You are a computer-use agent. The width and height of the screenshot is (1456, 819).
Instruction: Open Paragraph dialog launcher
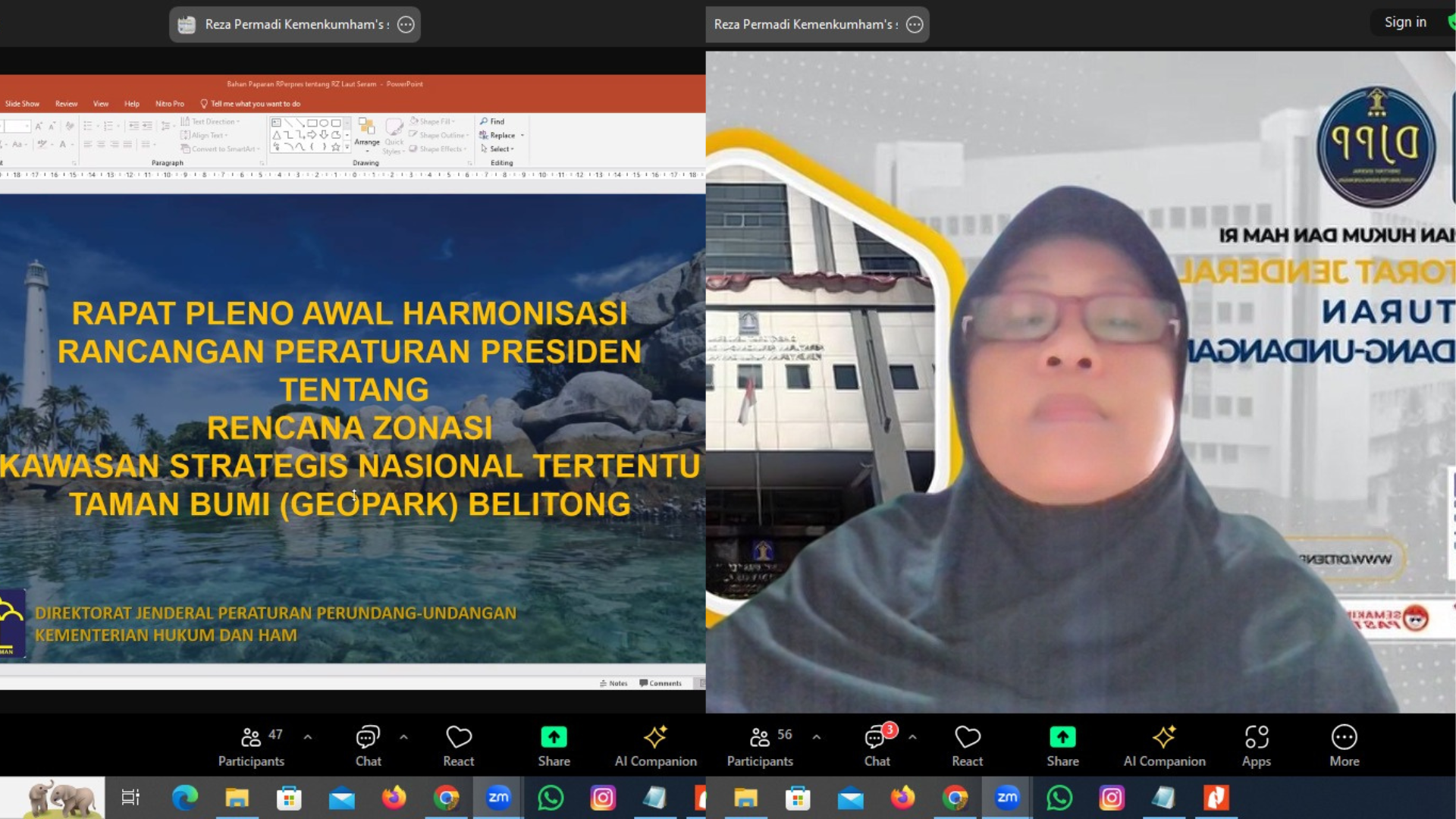point(262,163)
